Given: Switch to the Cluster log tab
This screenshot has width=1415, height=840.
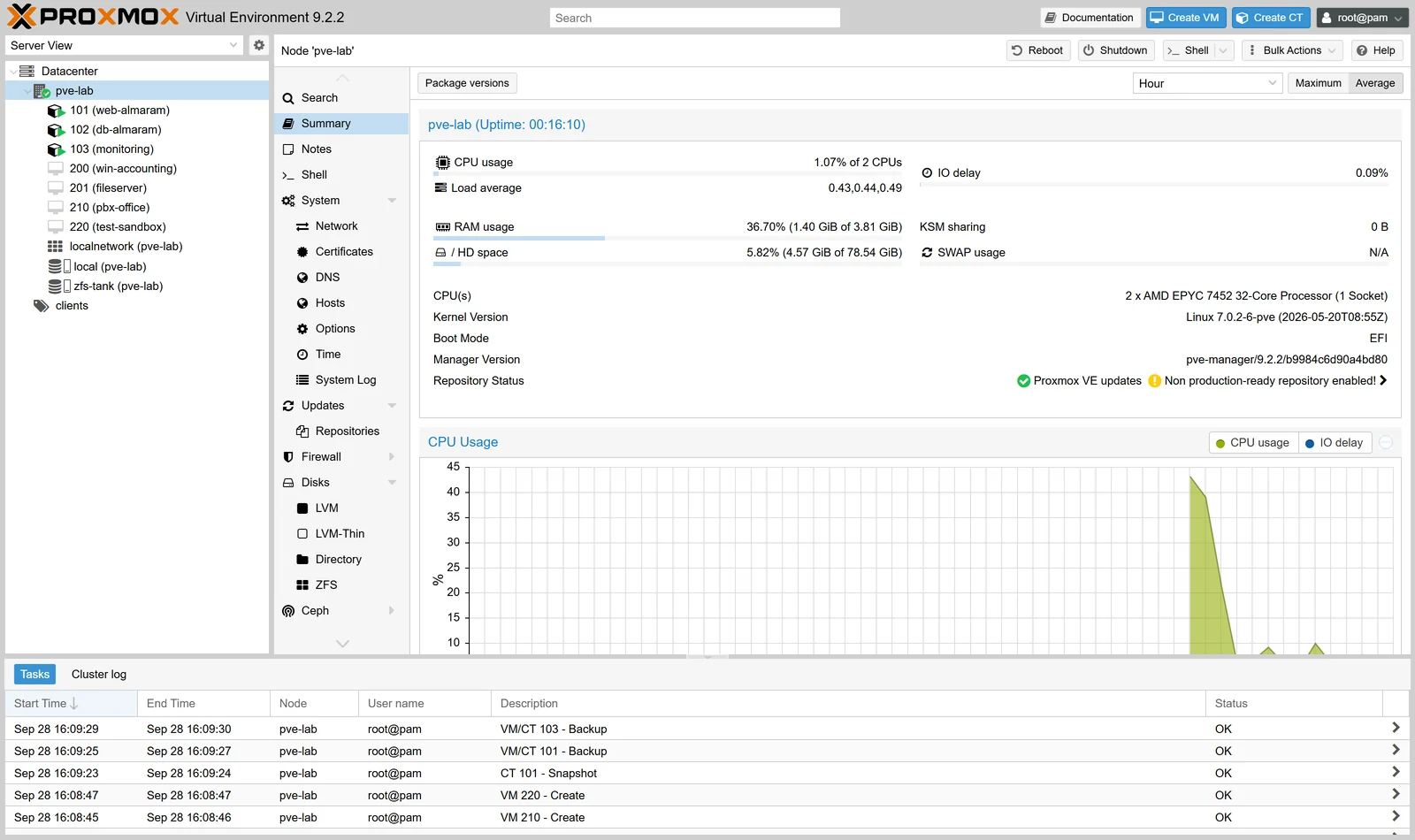Looking at the screenshot, I should (x=99, y=675).
